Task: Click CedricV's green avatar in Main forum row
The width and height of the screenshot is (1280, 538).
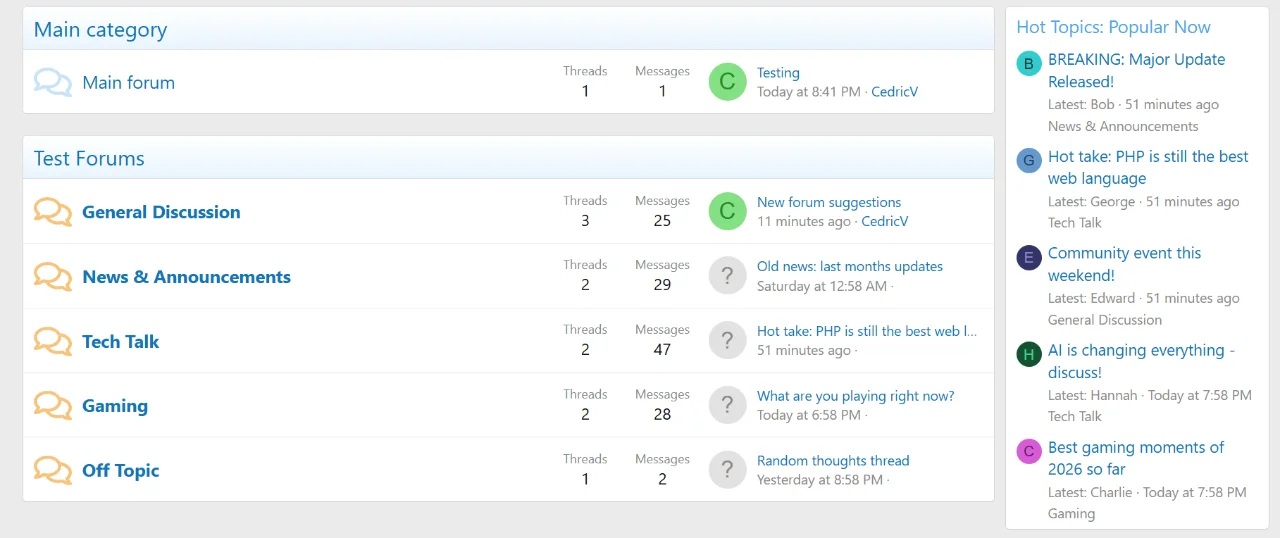Action: (x=728, y=82)
